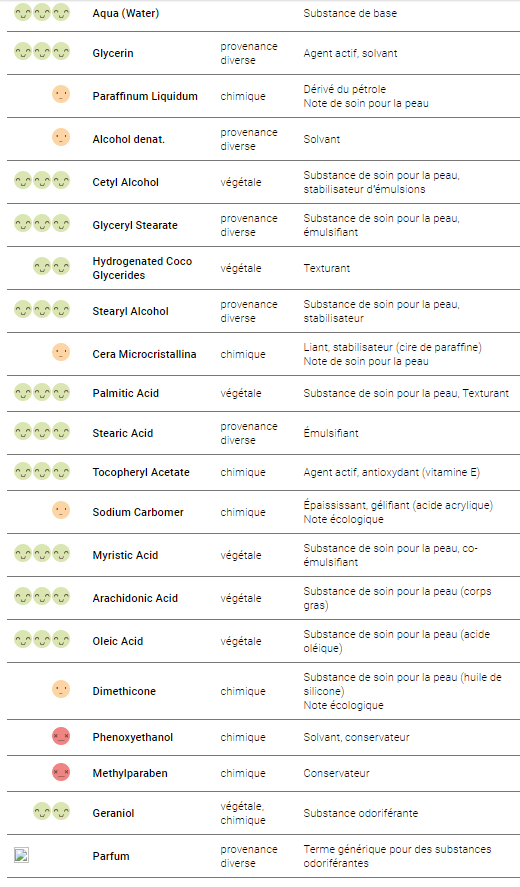Click the orange face icon beside Alcohol denat.
520x887 pixels.
[x=61, y=137]
